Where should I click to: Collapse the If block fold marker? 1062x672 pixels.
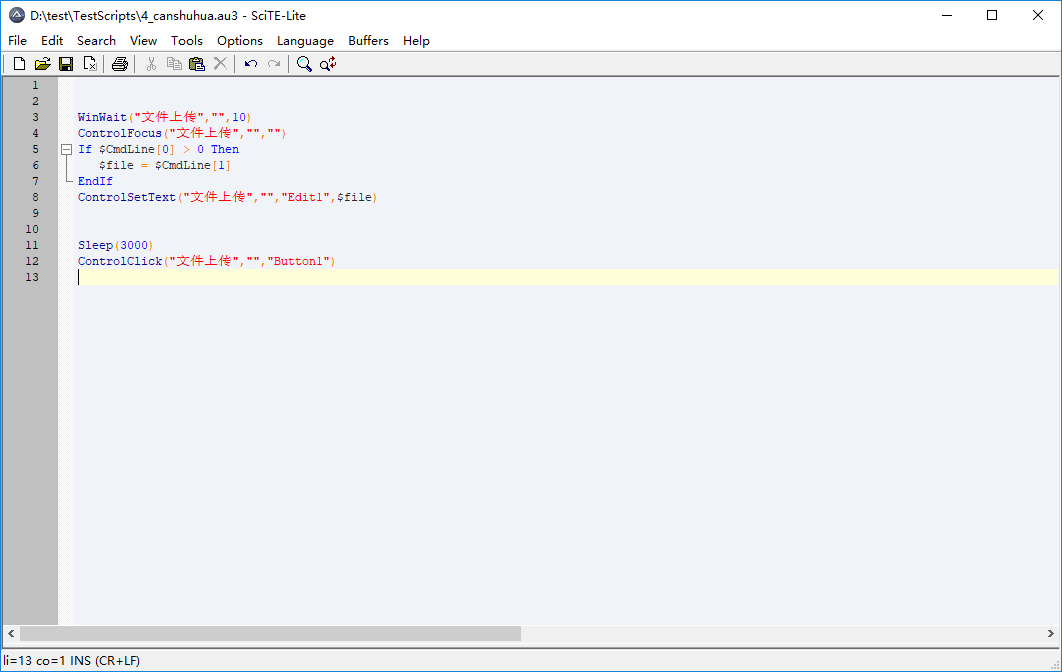click(x=66, y=148)
